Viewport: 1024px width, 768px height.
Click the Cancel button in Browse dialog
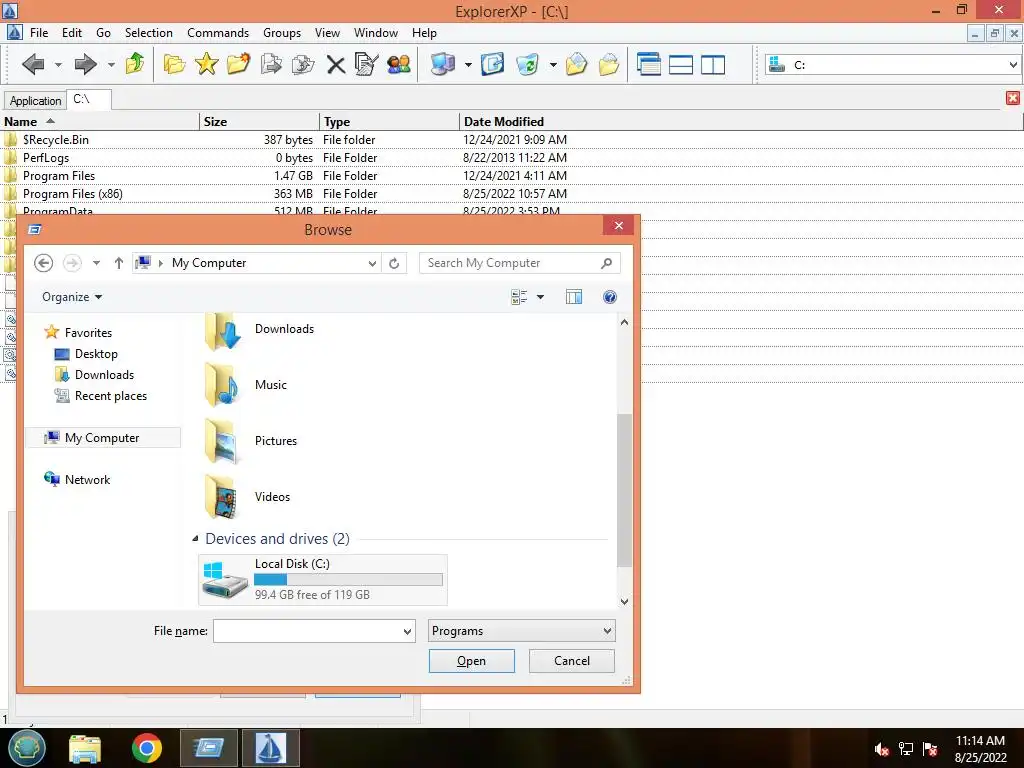tap(571, 661)
